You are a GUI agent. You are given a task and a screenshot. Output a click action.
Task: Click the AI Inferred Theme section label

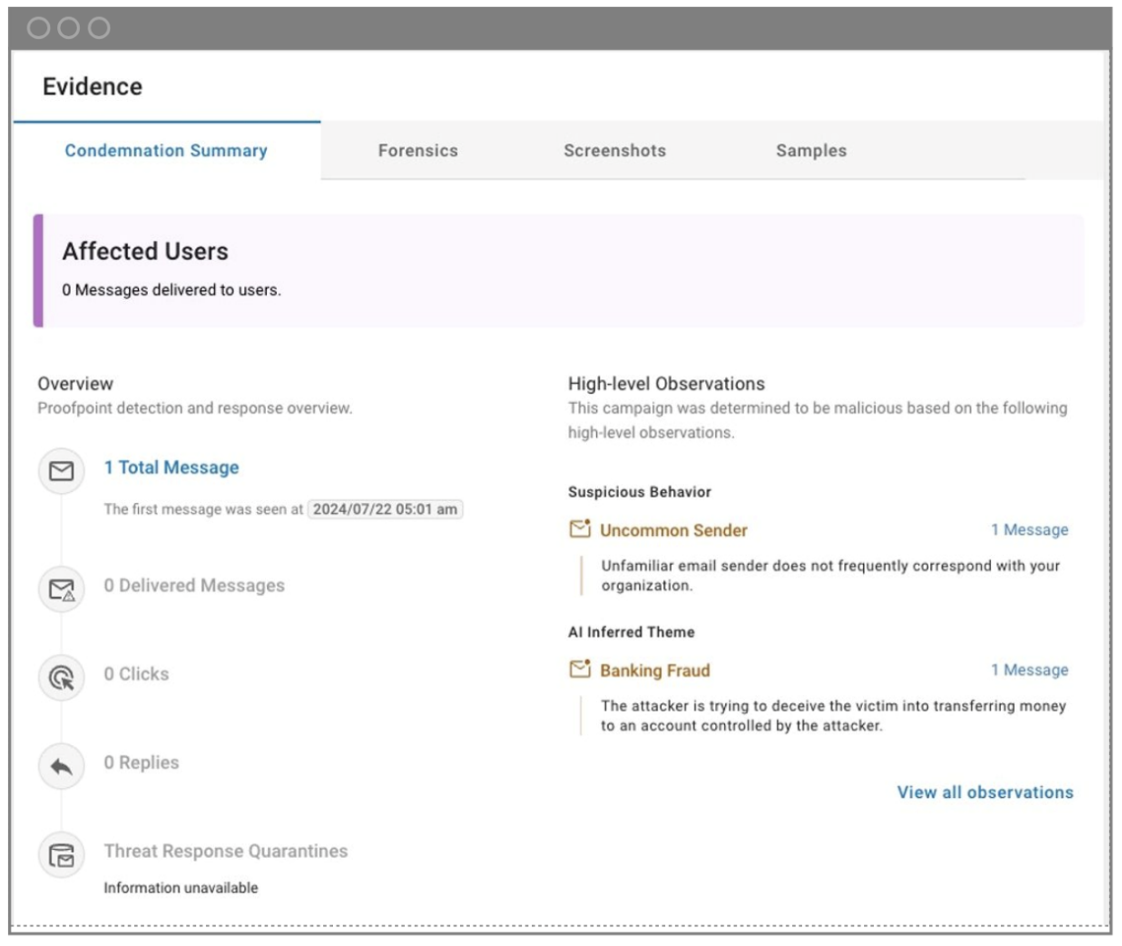631,632
